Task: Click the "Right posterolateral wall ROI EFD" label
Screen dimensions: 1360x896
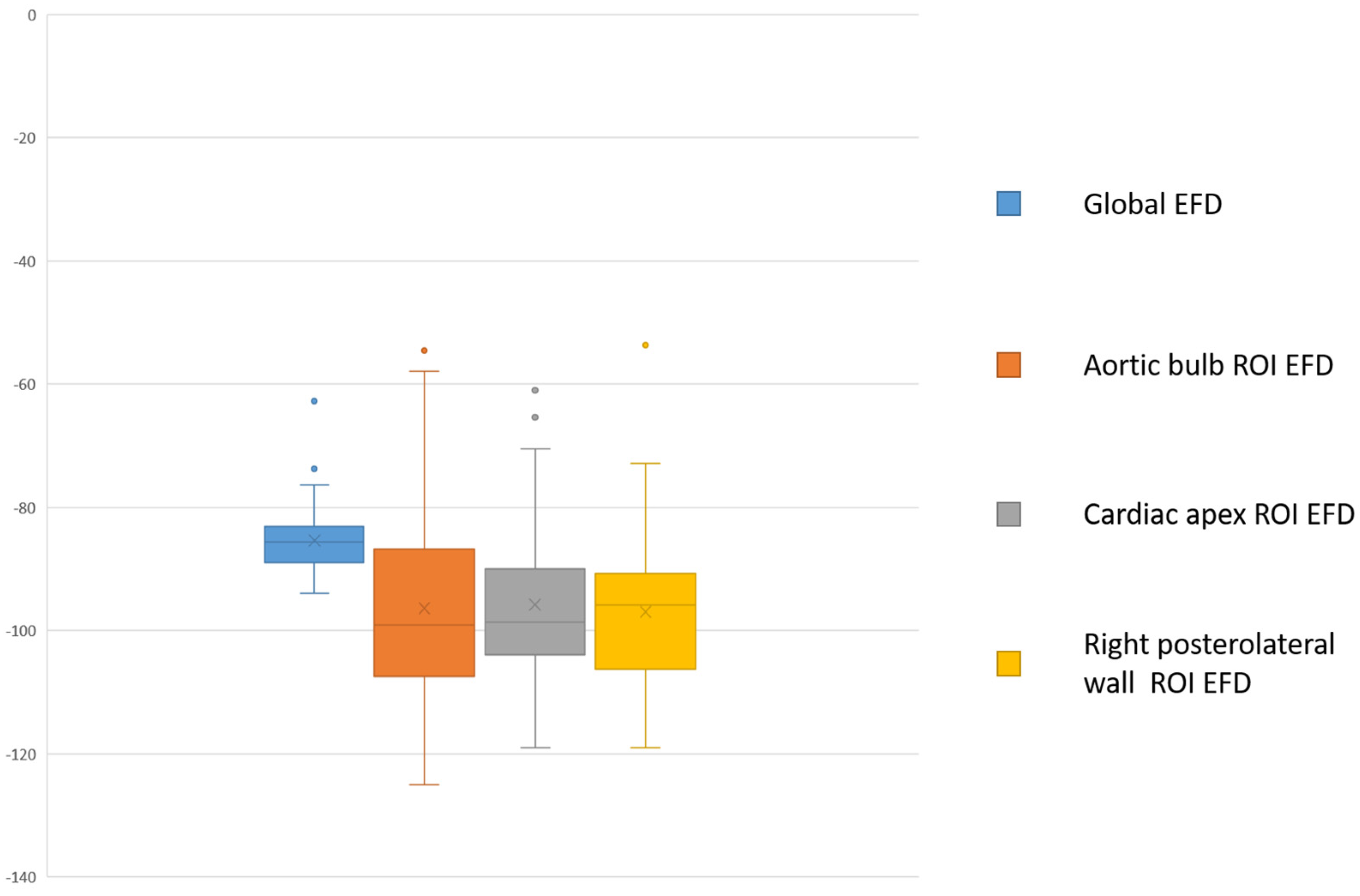Action: point(1208,663)
